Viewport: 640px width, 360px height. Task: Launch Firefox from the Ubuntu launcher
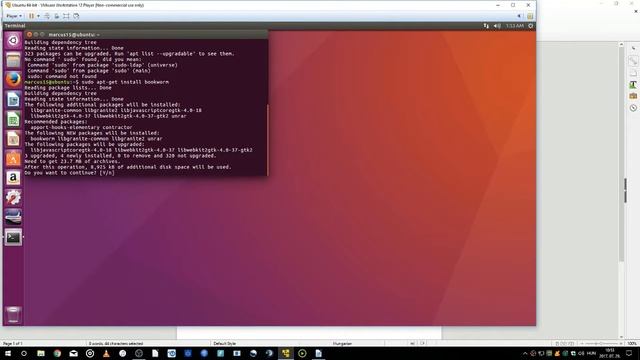(x=13, y=80)
